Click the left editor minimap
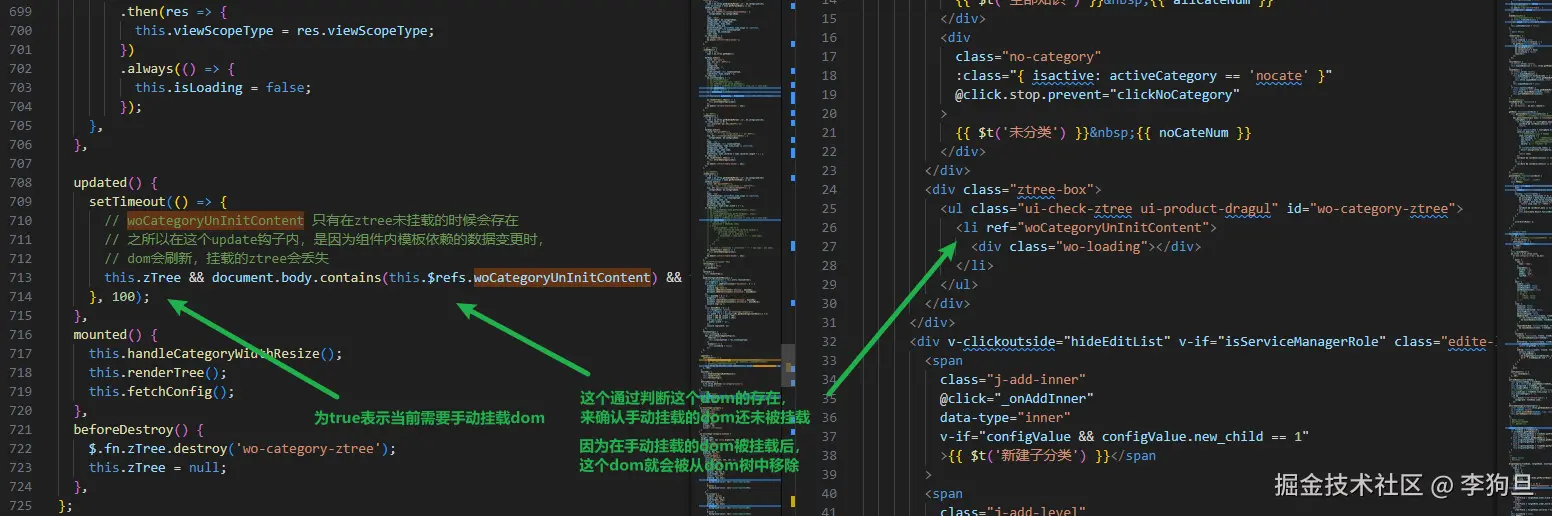Screen dimensions: 1552x516 point(740,258)
